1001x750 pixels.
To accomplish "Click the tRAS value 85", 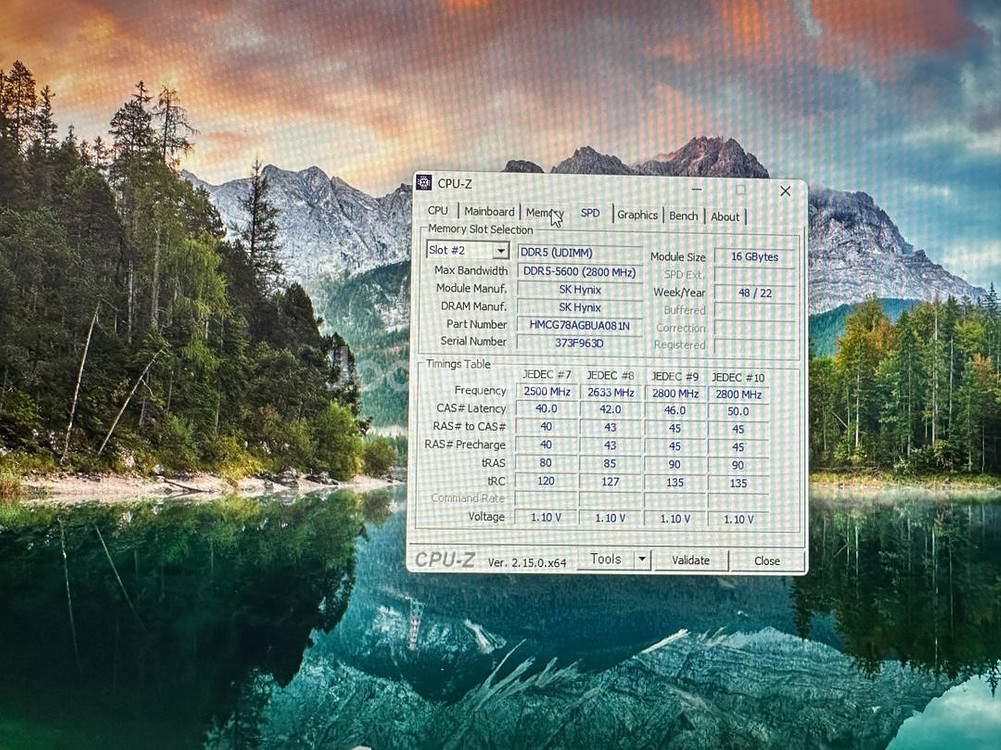I will coord(610,463).
